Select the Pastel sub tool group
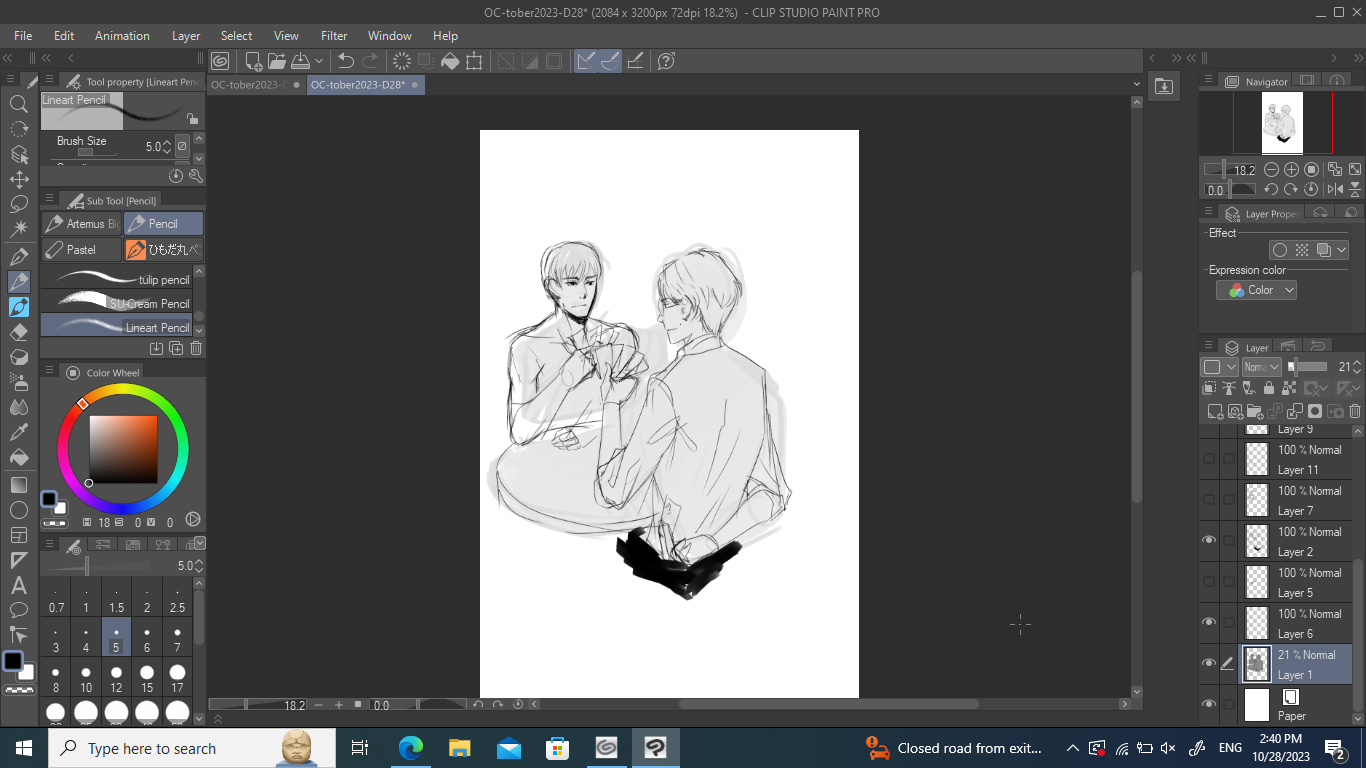 tap(81, 249)
